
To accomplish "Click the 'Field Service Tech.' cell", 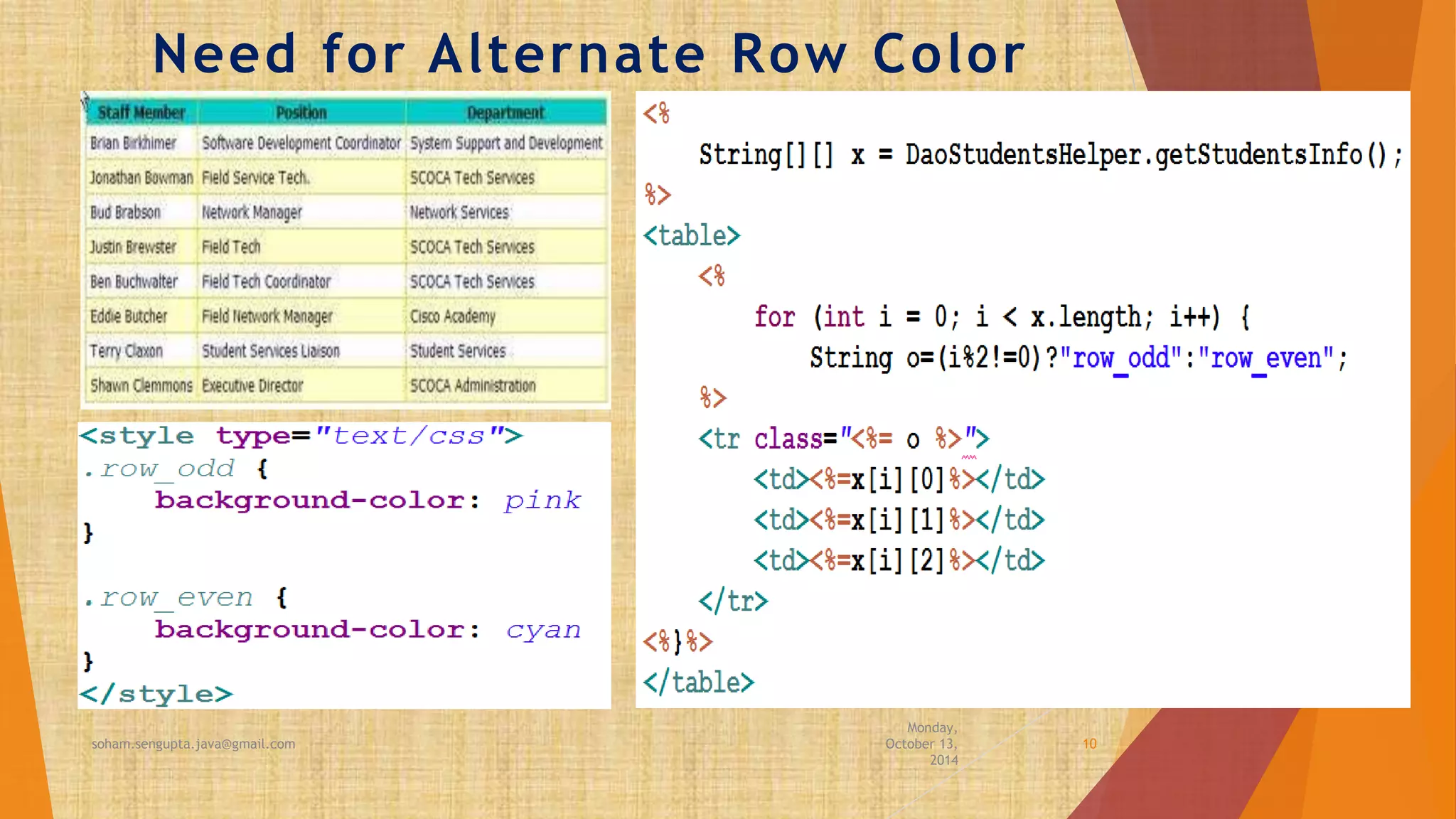I will 301,177.
